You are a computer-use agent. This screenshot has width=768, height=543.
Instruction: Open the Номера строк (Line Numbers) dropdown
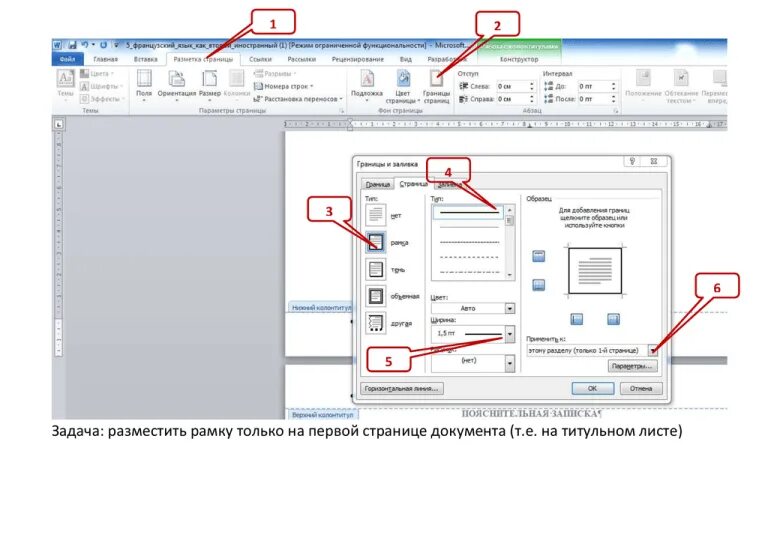tap(283, 86)
